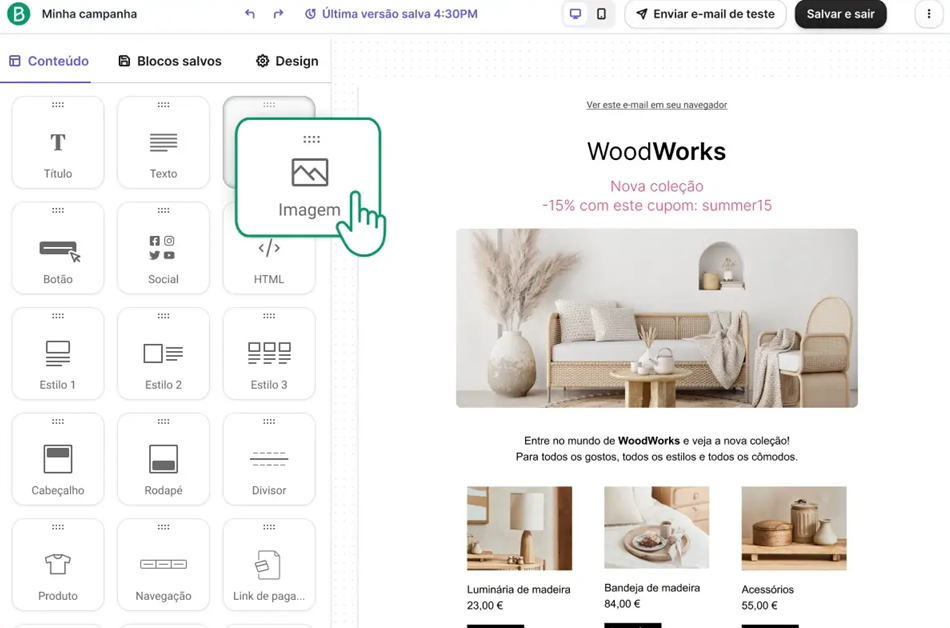Open version history clock icon
The width and height of the screenshot is (950, 628).
pos(310,14)
